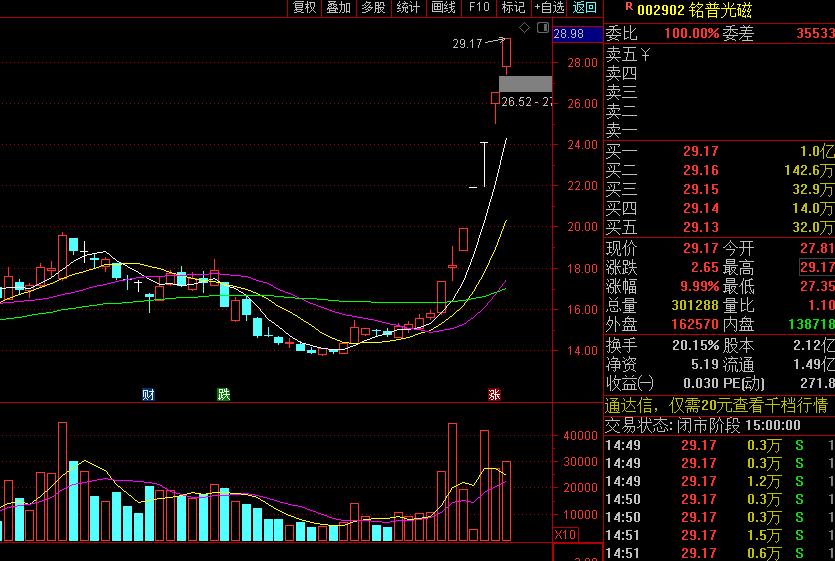The width and height of the screenshot is (835, 561).
Task: Click the 股本 label
Action: click(x=738, y=346)
